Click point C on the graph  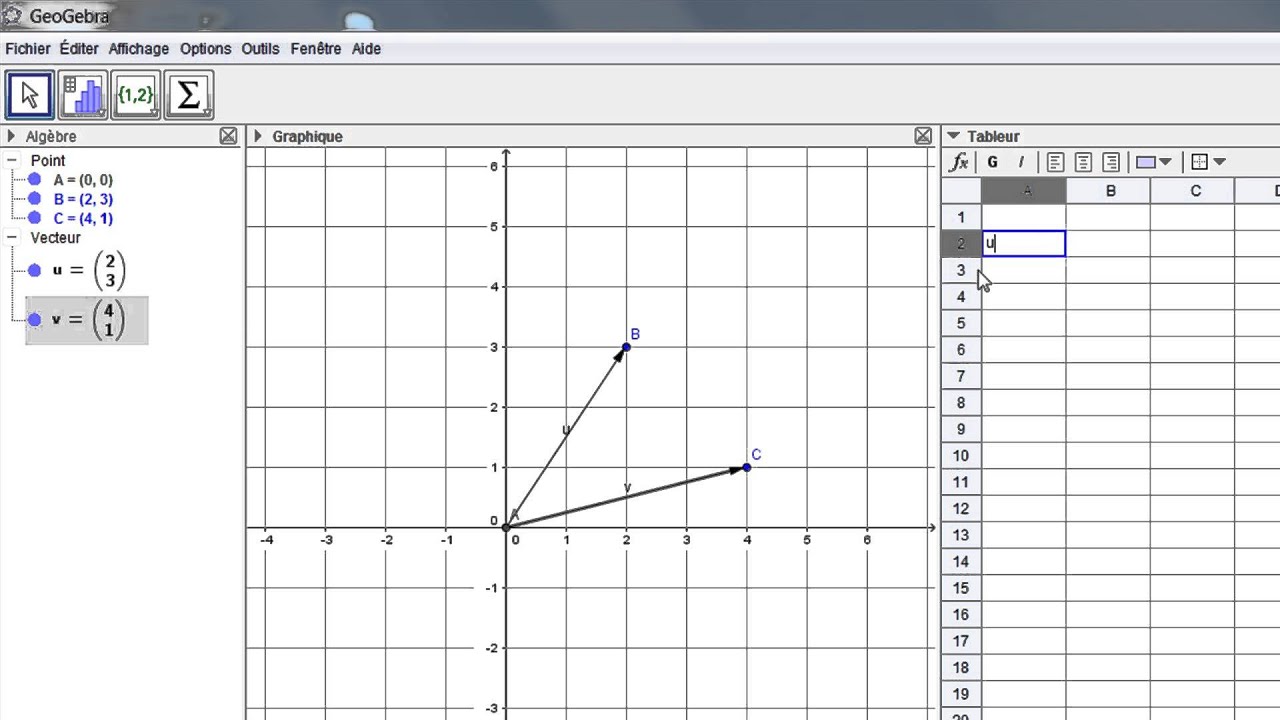click(x=747, y=467)
